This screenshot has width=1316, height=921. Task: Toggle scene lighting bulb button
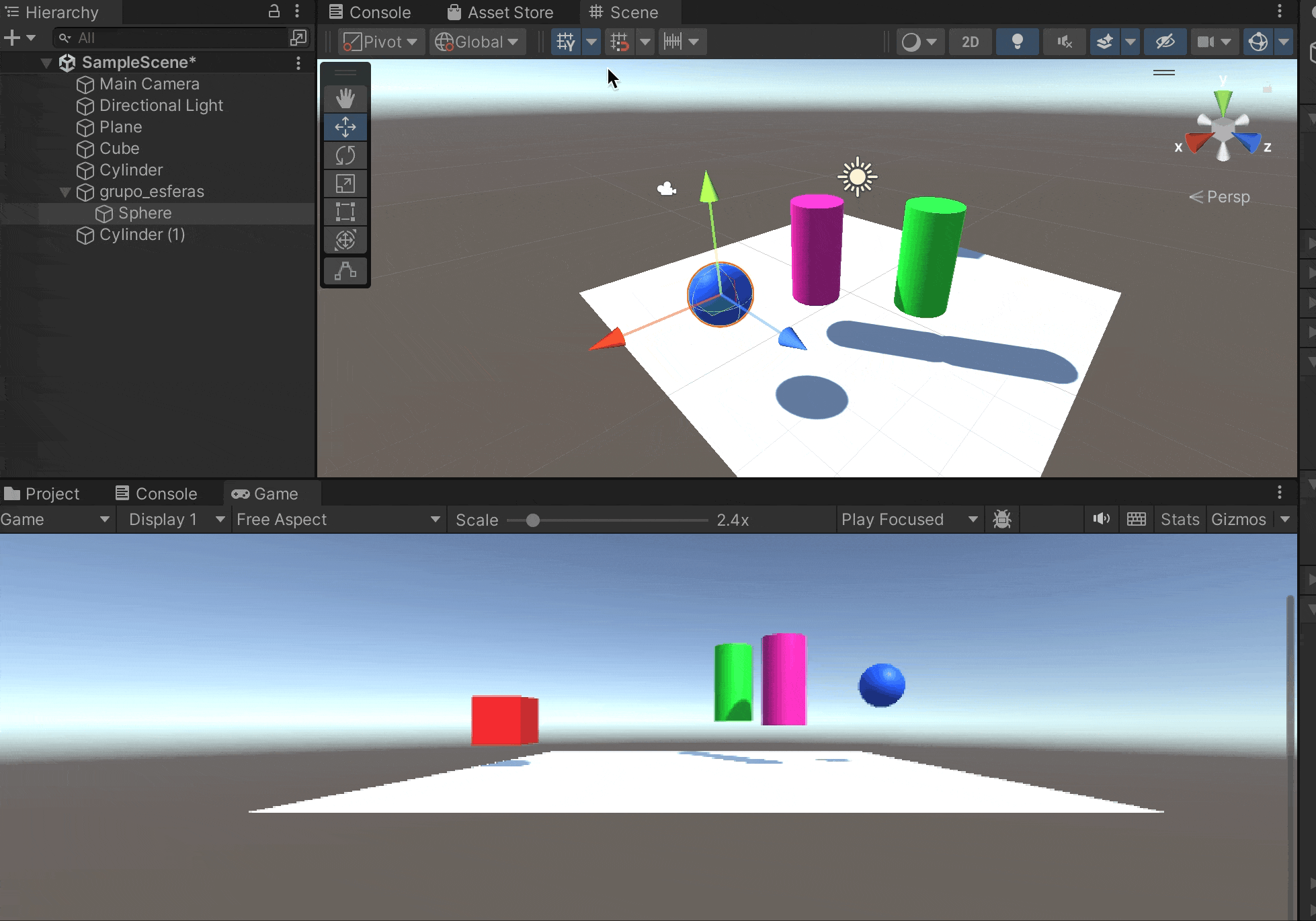[1017, 42]
